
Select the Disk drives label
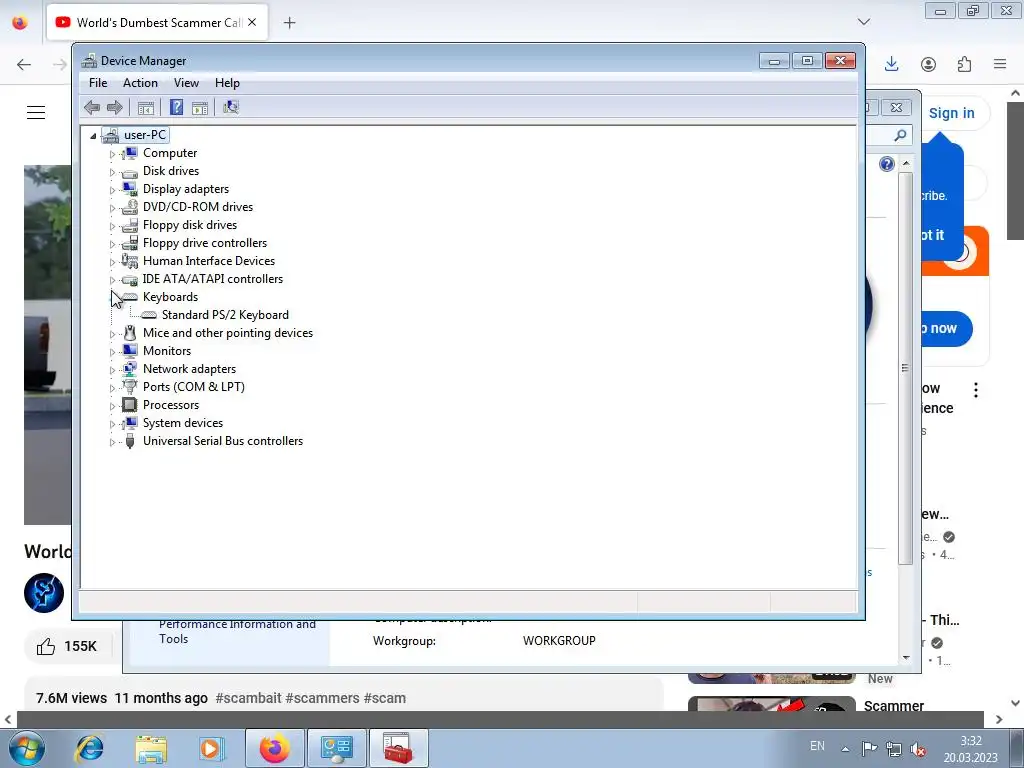[x=171, y=170]
